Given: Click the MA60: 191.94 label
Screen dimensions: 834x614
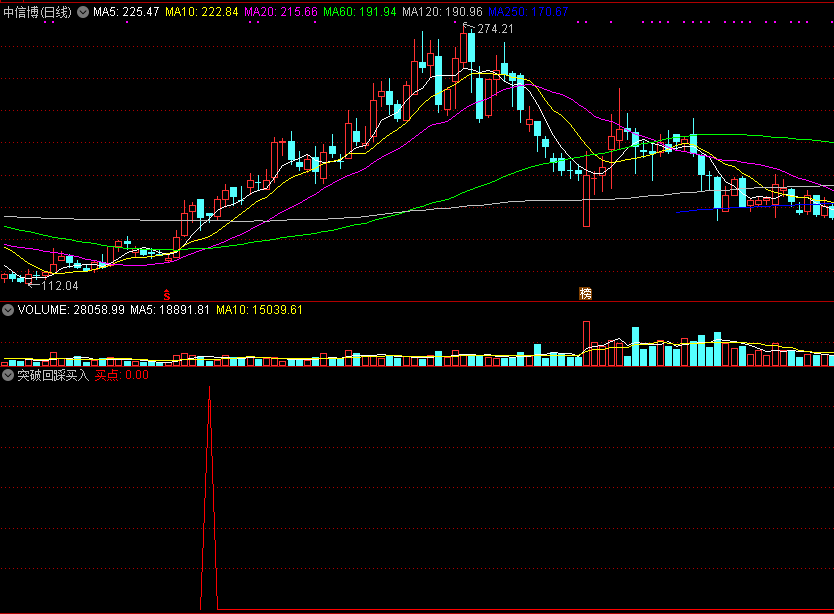Looking at the screenshot, I should (x=360, y=12).
